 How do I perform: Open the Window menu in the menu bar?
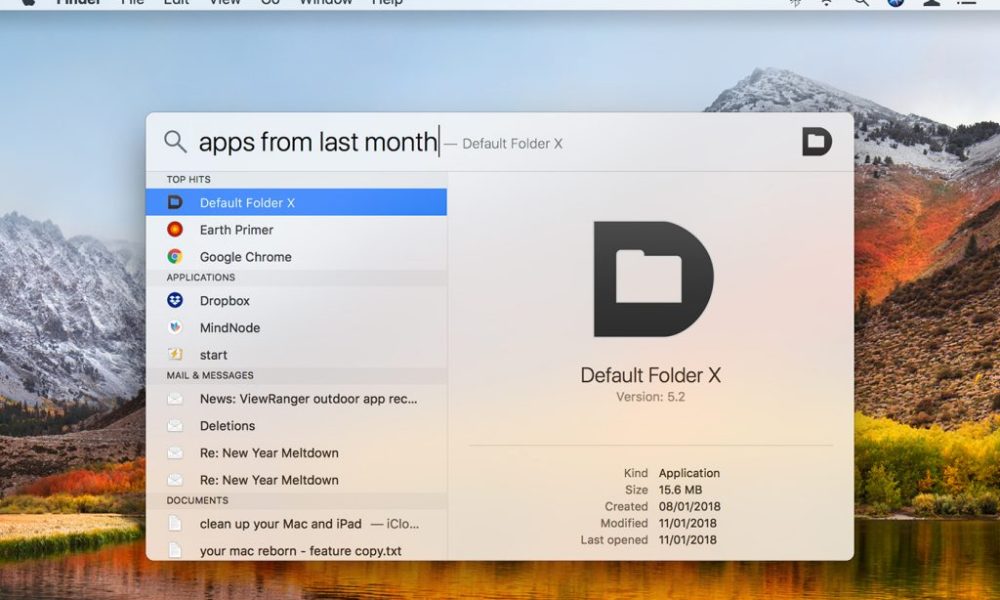[x=325, y=3]
